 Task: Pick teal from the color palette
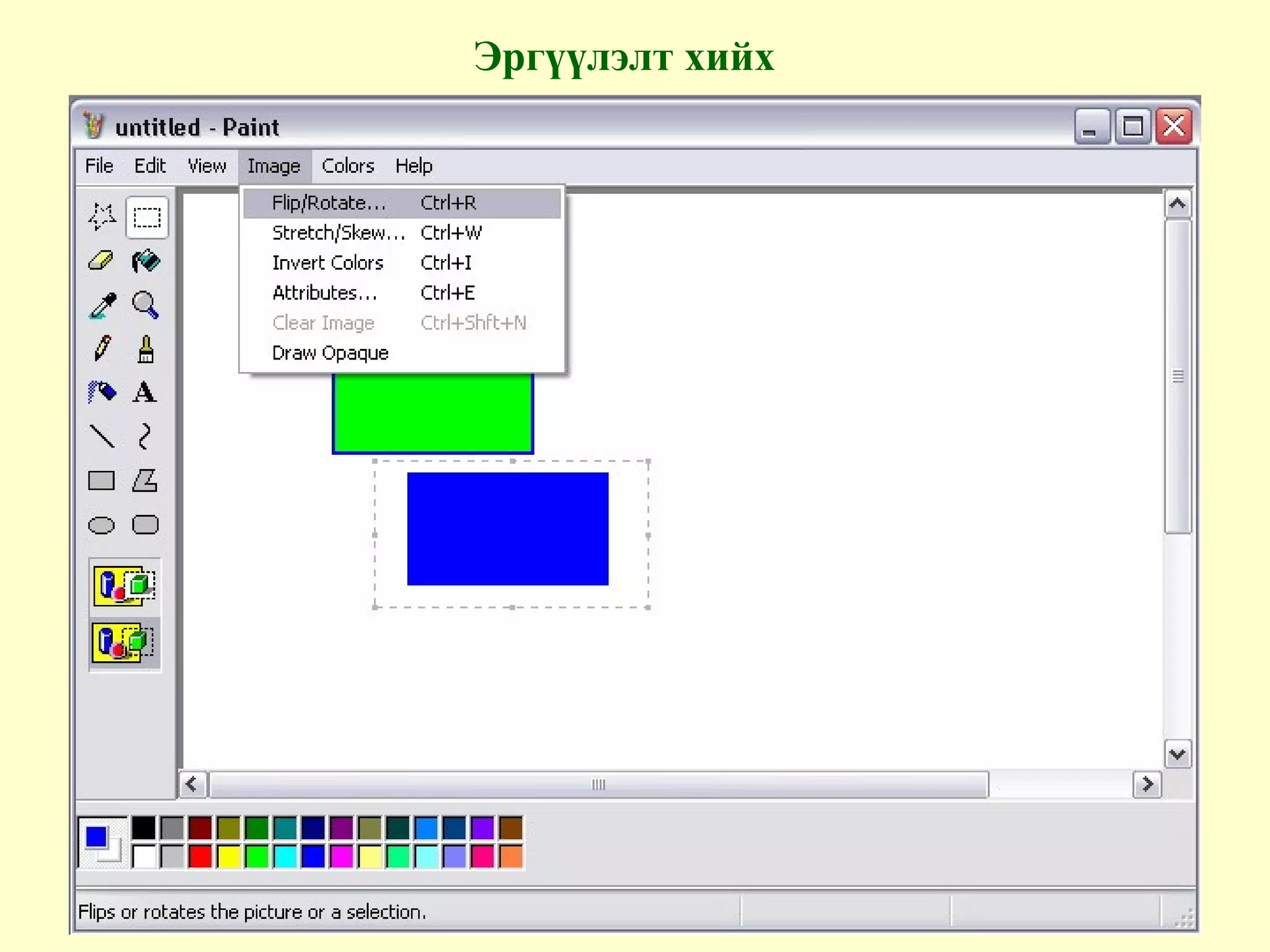tap(285, 827)
